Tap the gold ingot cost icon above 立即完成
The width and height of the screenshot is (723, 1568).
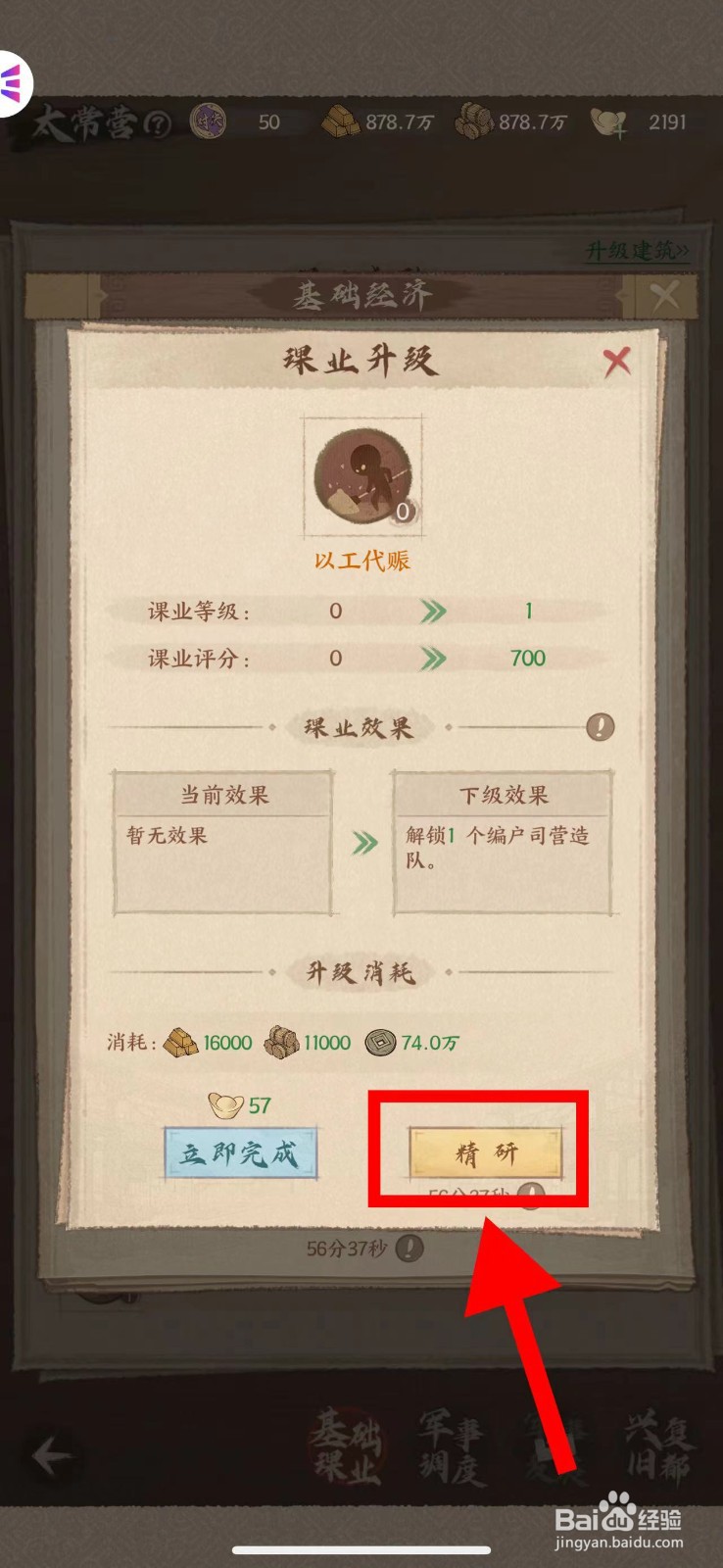coord(226,1106)
